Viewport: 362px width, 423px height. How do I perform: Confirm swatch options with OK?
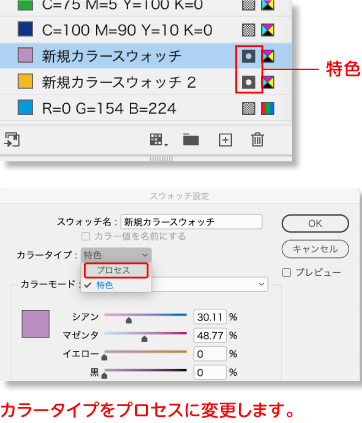pos(315,223)
